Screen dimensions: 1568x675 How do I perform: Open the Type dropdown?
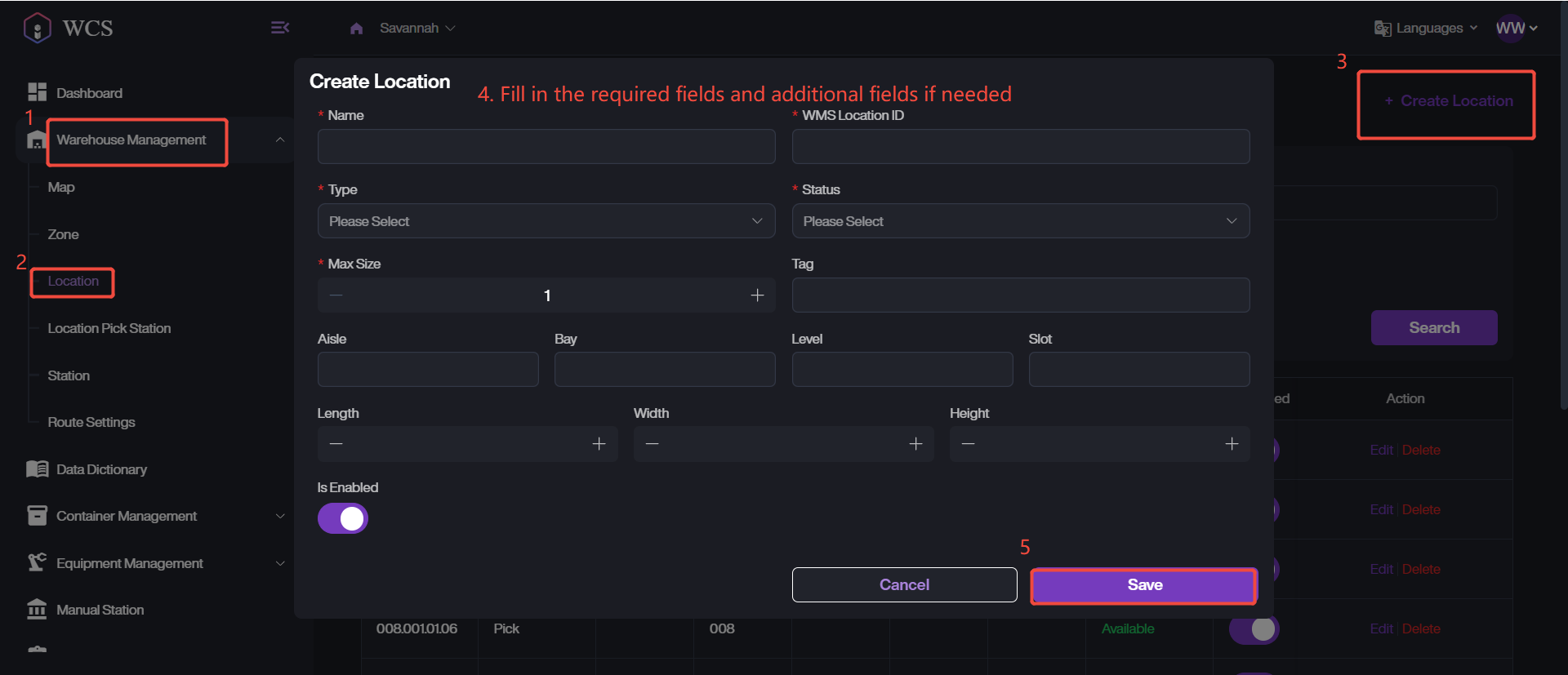[546, 221]
